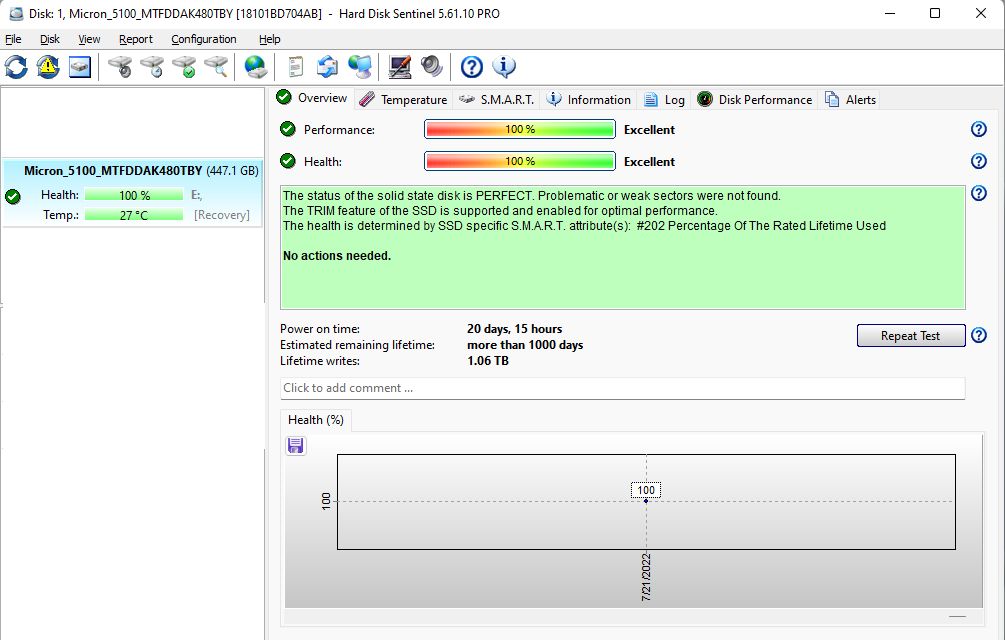
Task: Click the blue question mark toolbar icon
Action: click(x=472, y=67)
